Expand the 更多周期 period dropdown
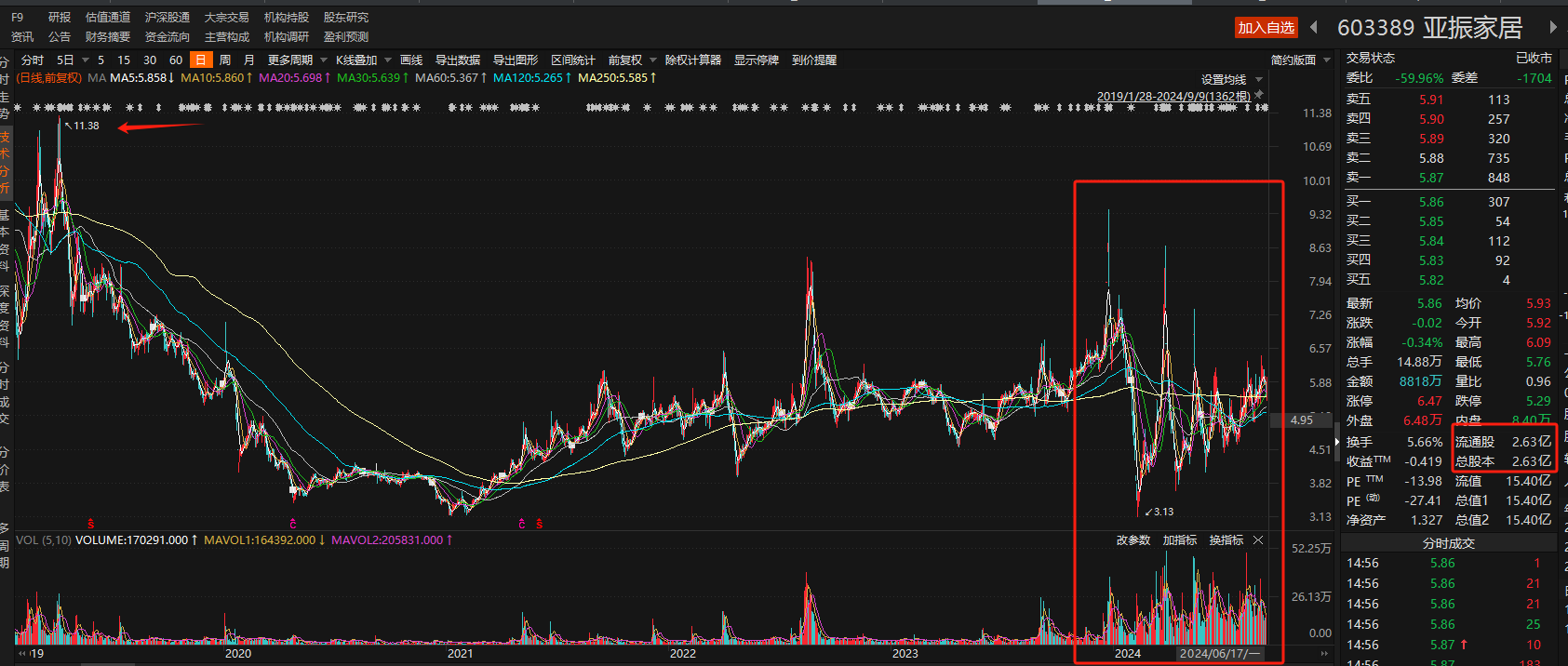Screen dimensions: 1568x666 click(x=297, y=60)
